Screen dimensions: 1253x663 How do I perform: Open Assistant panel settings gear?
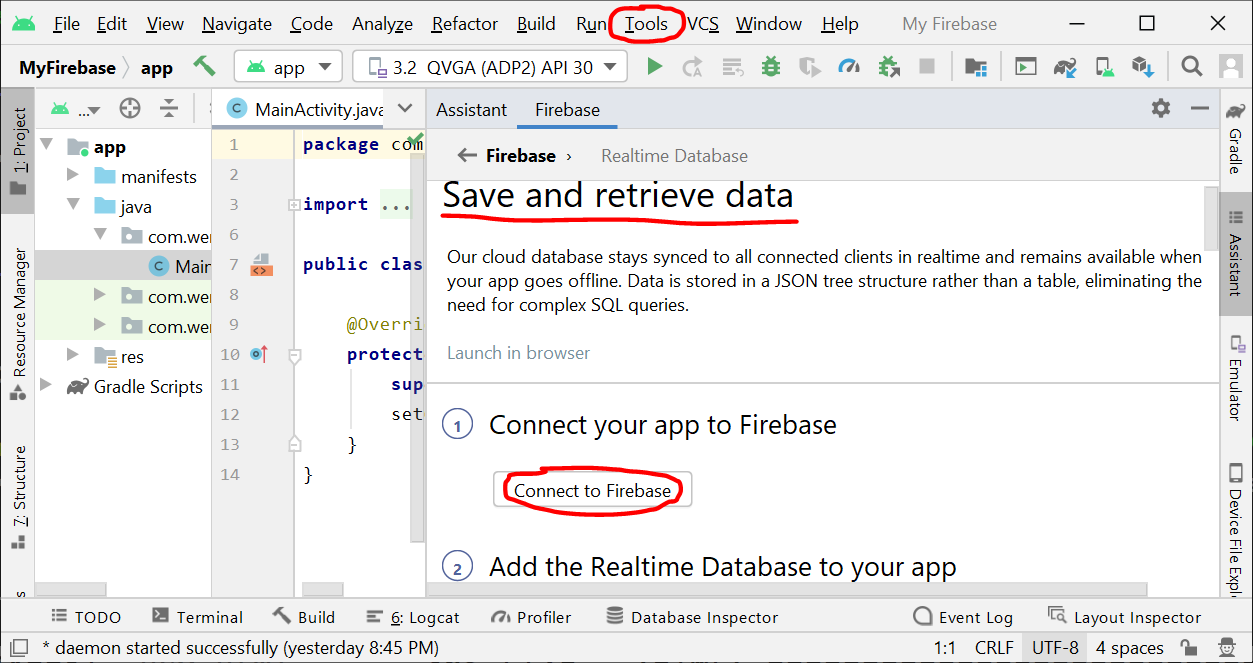click(1160, 109)
